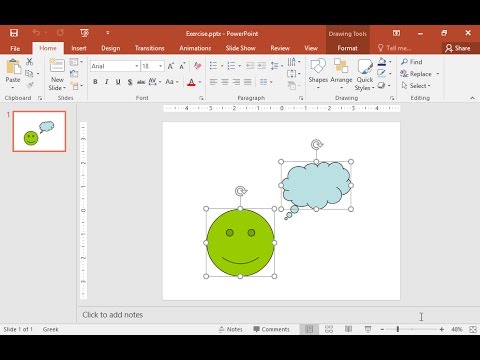Increase list indent level
Image resolution: width=480 pixels, height=360 pixels.
point(262,66)
